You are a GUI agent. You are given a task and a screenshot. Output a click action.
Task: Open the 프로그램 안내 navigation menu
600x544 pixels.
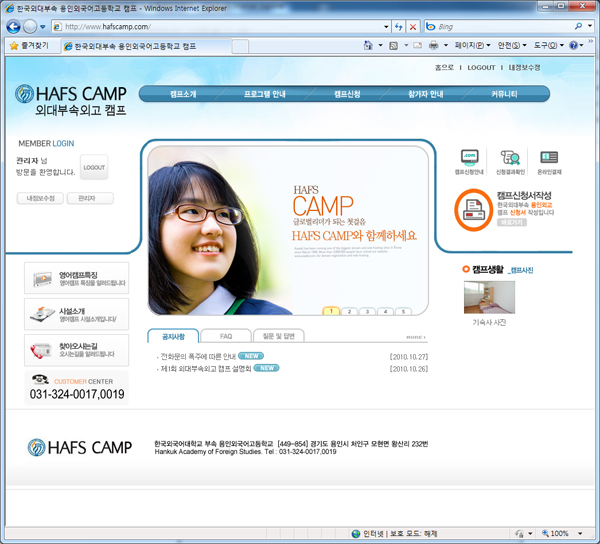[x=265, y=94]
